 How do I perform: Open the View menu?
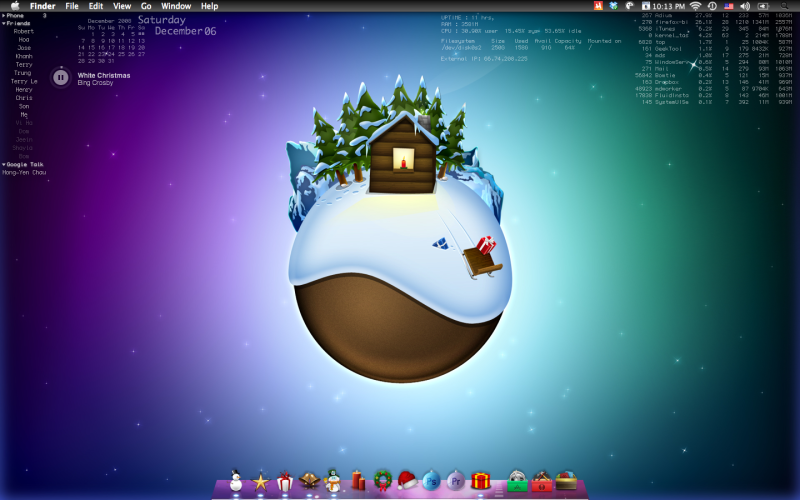[x=122, y=6]
